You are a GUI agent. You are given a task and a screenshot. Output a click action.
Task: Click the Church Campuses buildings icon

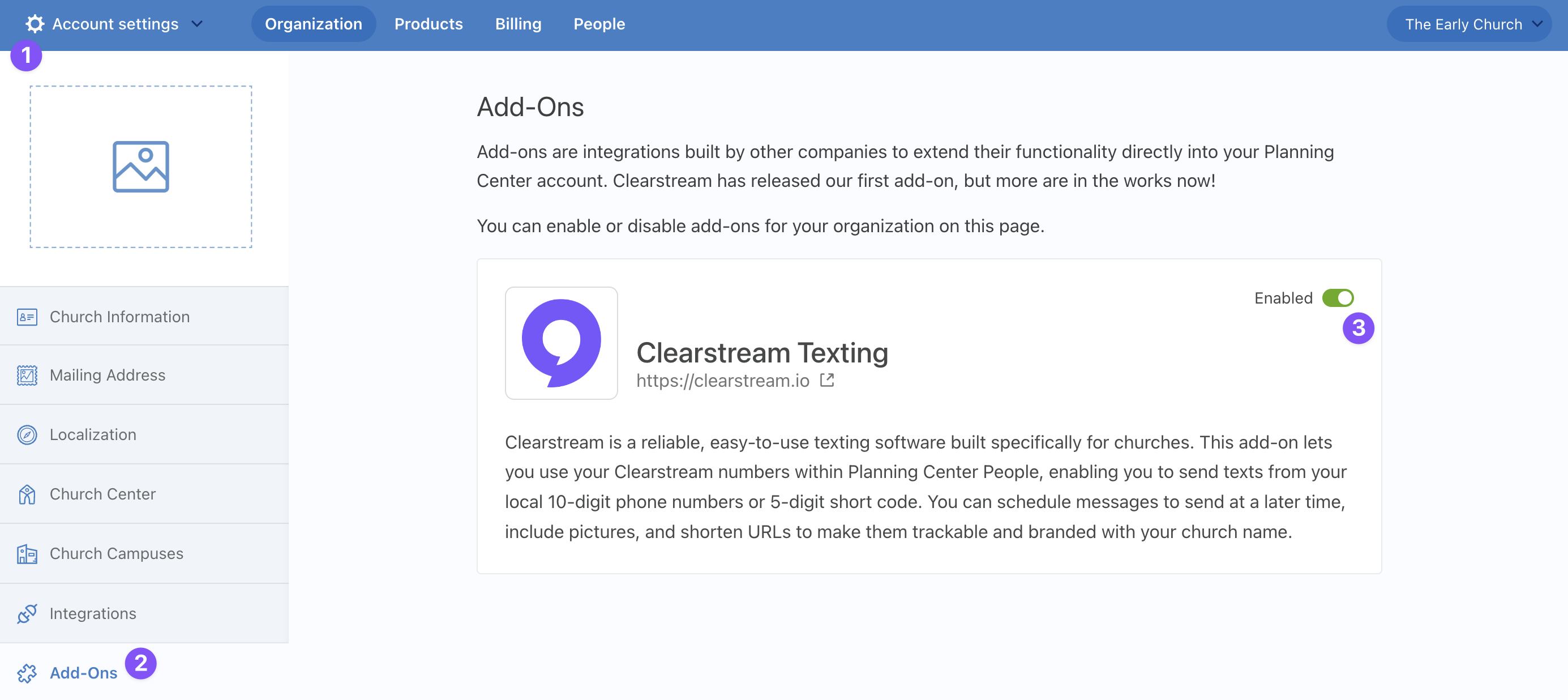[27, 554]
